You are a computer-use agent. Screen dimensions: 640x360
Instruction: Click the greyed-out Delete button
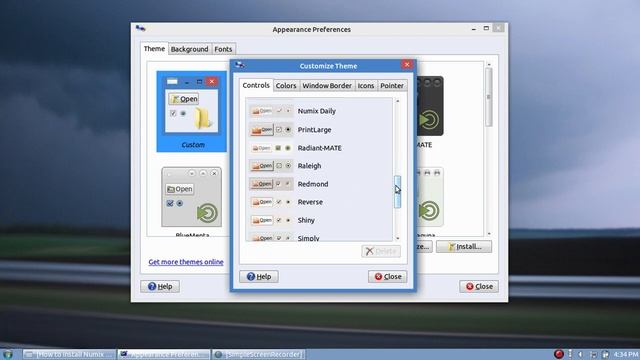(x=381, y=251)
